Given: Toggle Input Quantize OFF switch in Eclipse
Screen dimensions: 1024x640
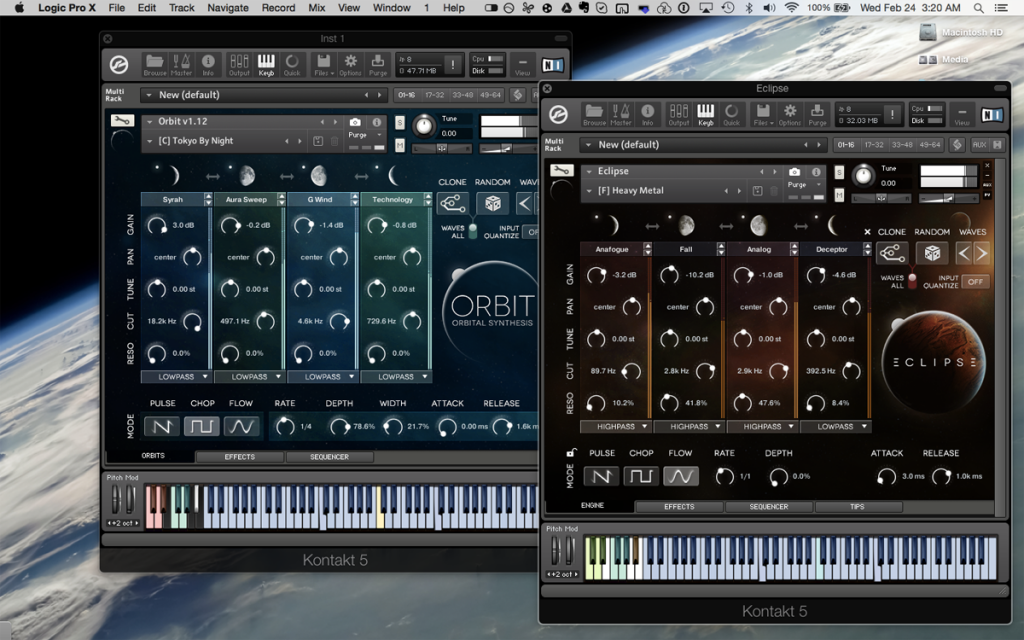Looking at the screenshot, I should coord(976,282).
